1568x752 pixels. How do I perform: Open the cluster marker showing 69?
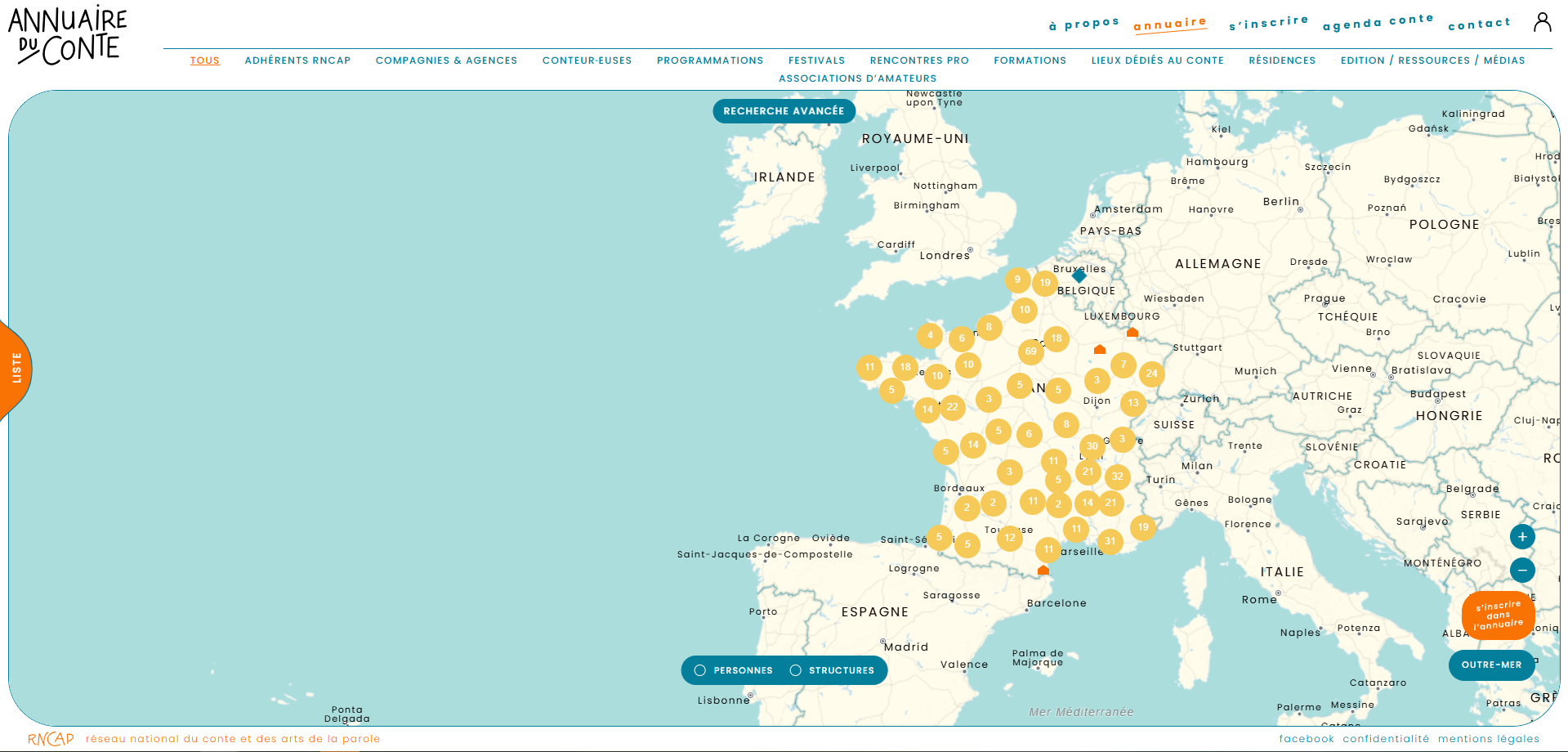coord(1031,351)
